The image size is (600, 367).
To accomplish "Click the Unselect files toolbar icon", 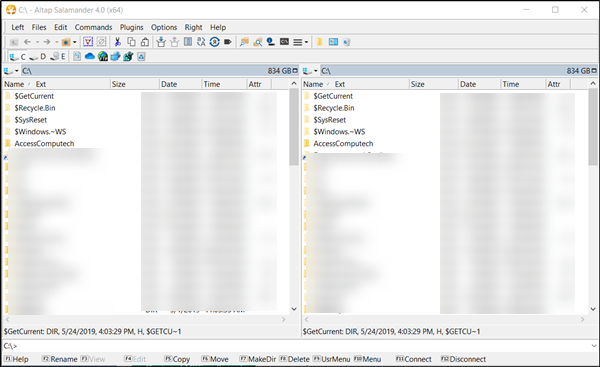I will tap(101, 42).
